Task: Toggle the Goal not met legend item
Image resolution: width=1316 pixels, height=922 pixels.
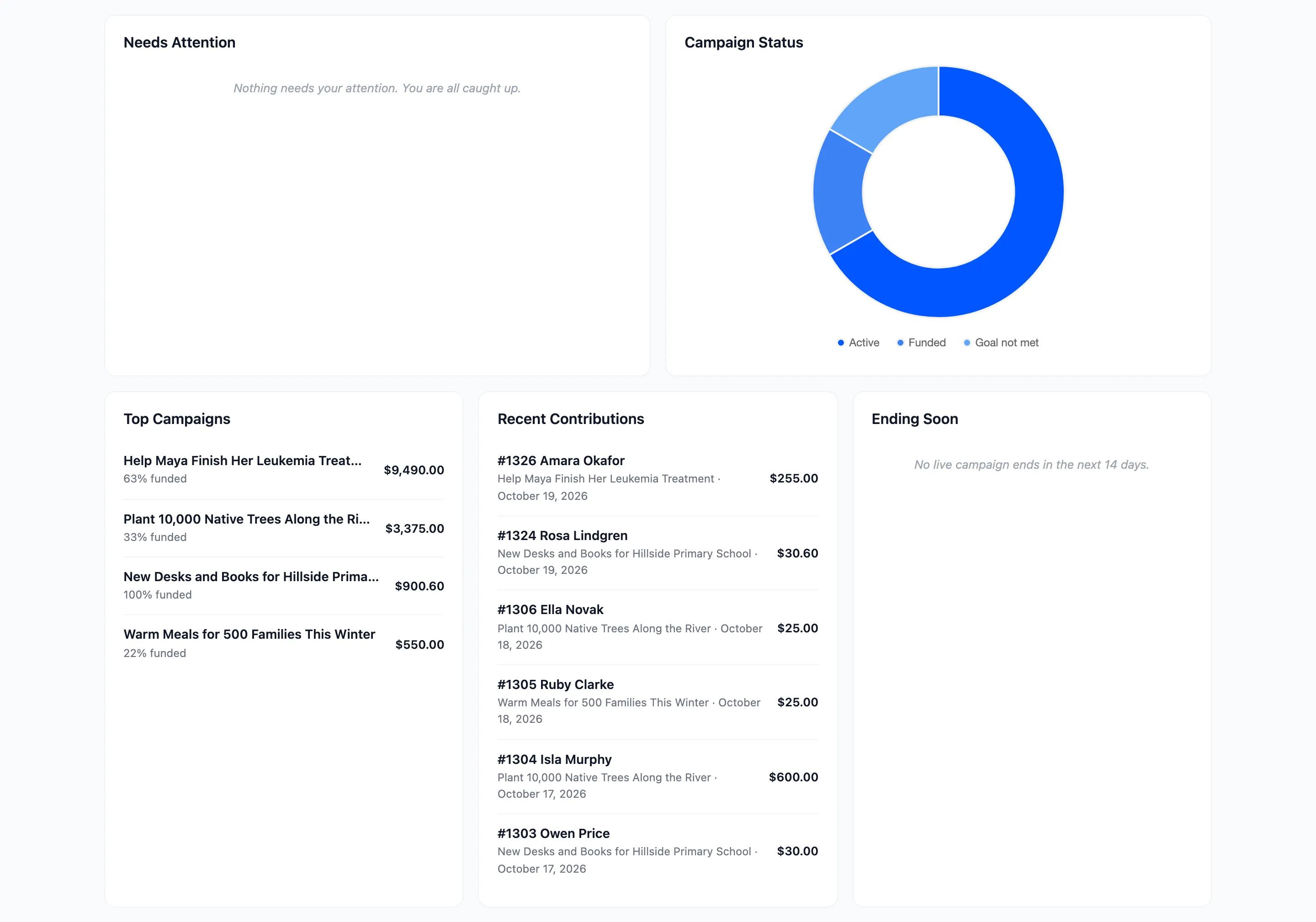Action: click(x=1001, y=343)
